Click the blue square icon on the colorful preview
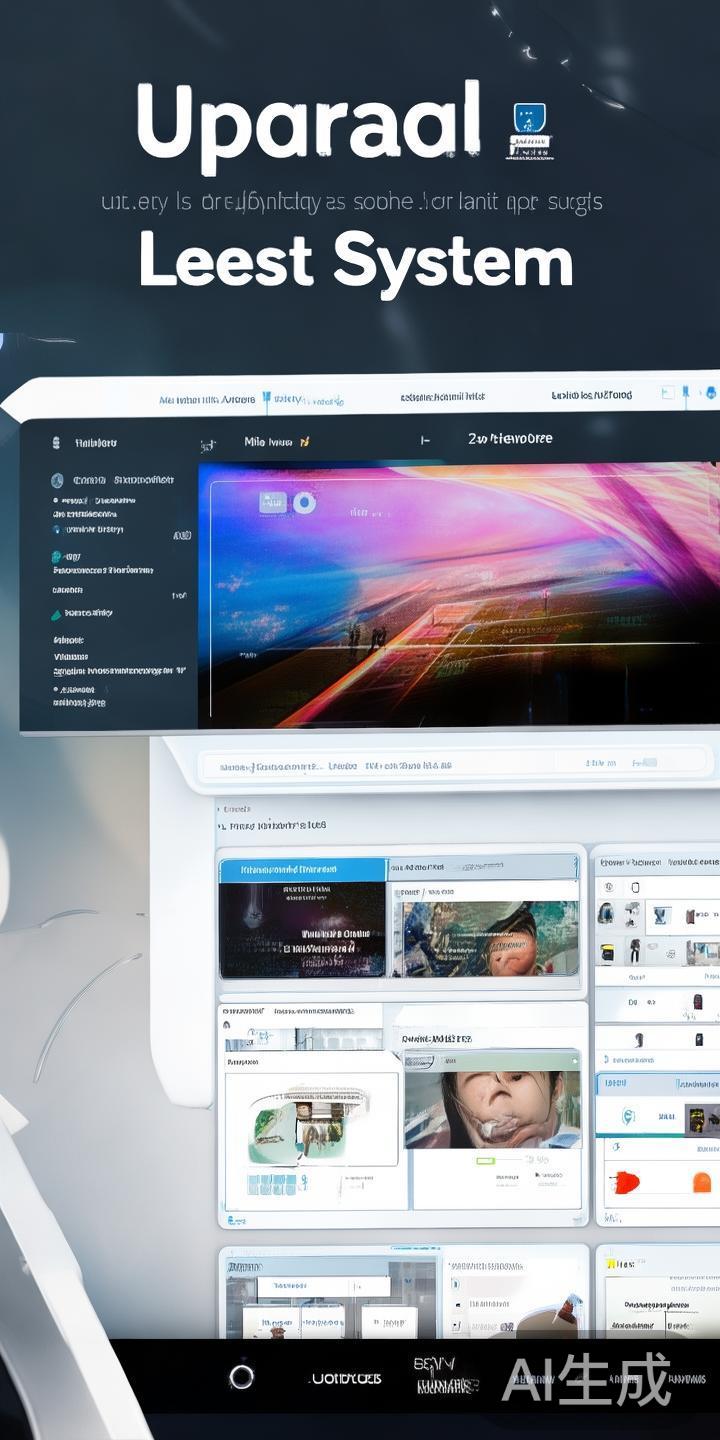 [272, 502]
